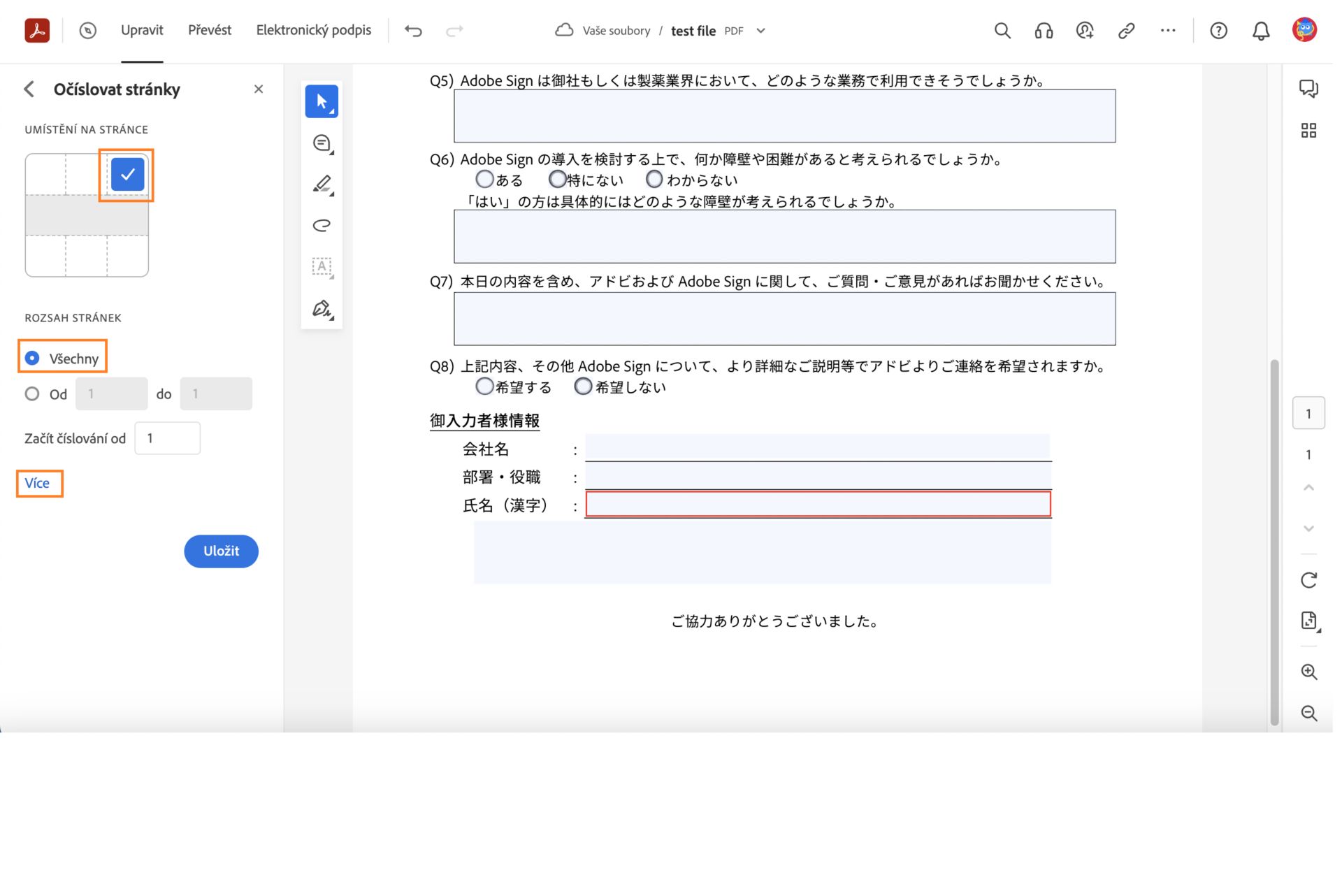Click the 氏名（漢字） input field
This screenshot has width=1342, height=896.
point(818,505)
